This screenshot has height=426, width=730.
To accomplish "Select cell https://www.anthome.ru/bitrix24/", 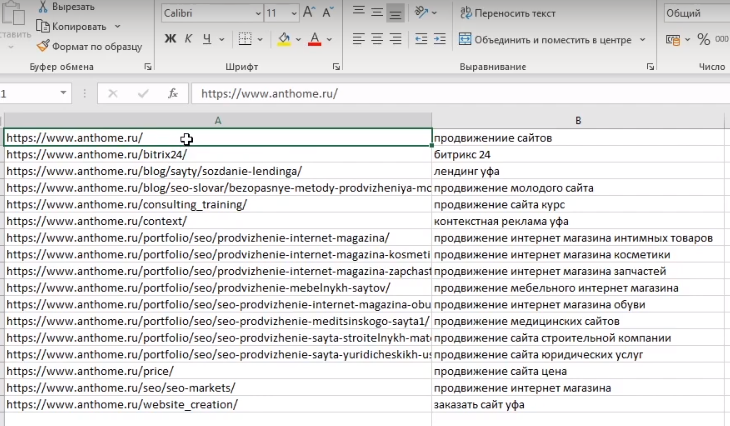I will 218,155.
